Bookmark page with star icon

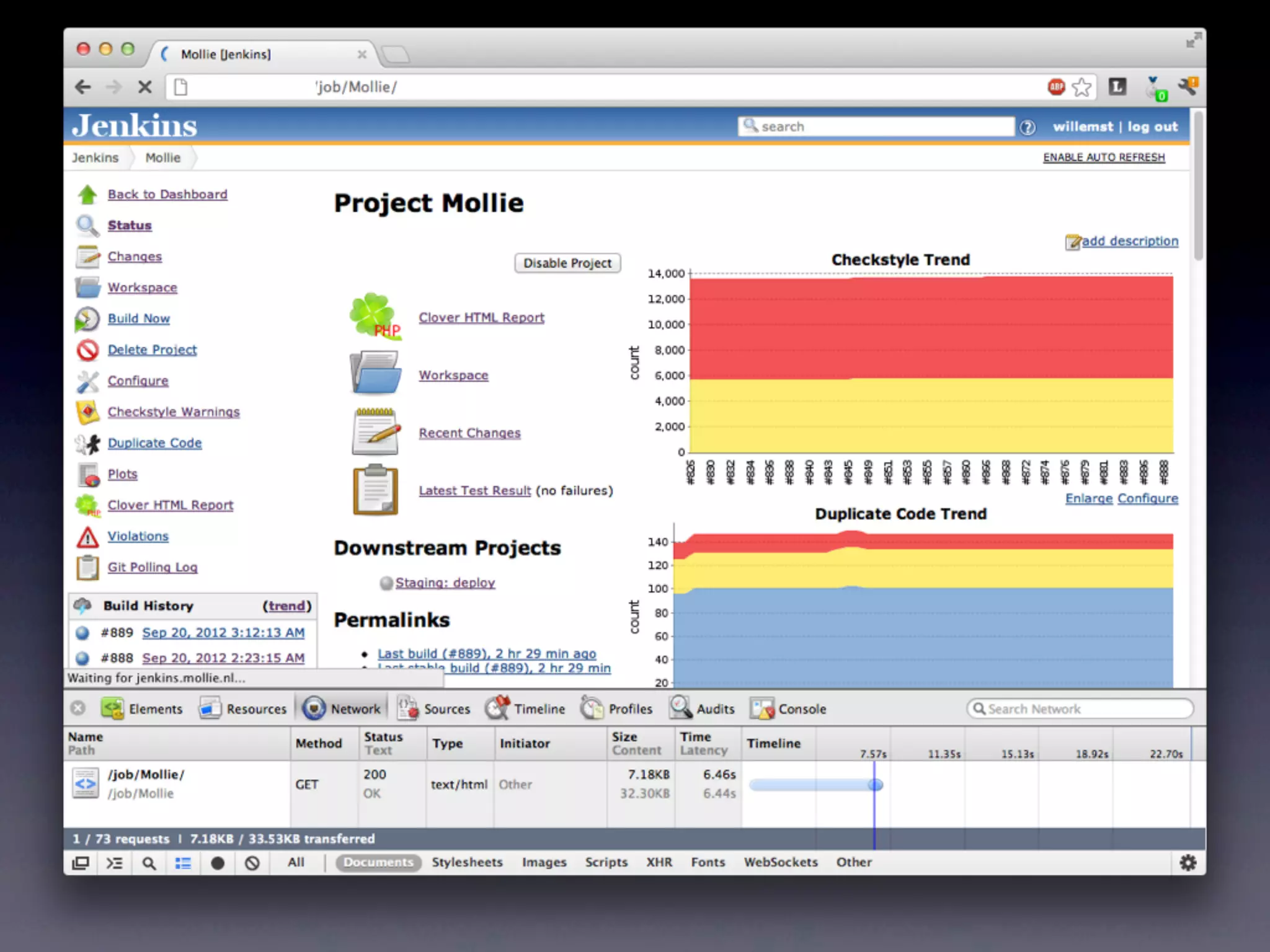1081,87
